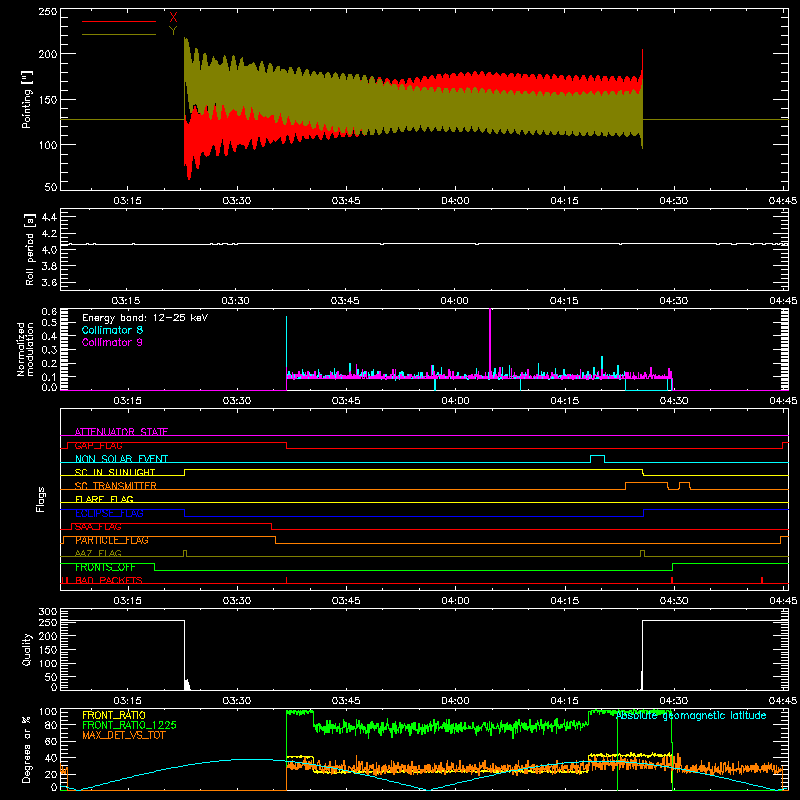Click the Roll period [s] axis title
The image size is (800, 800).
(29, 249)
